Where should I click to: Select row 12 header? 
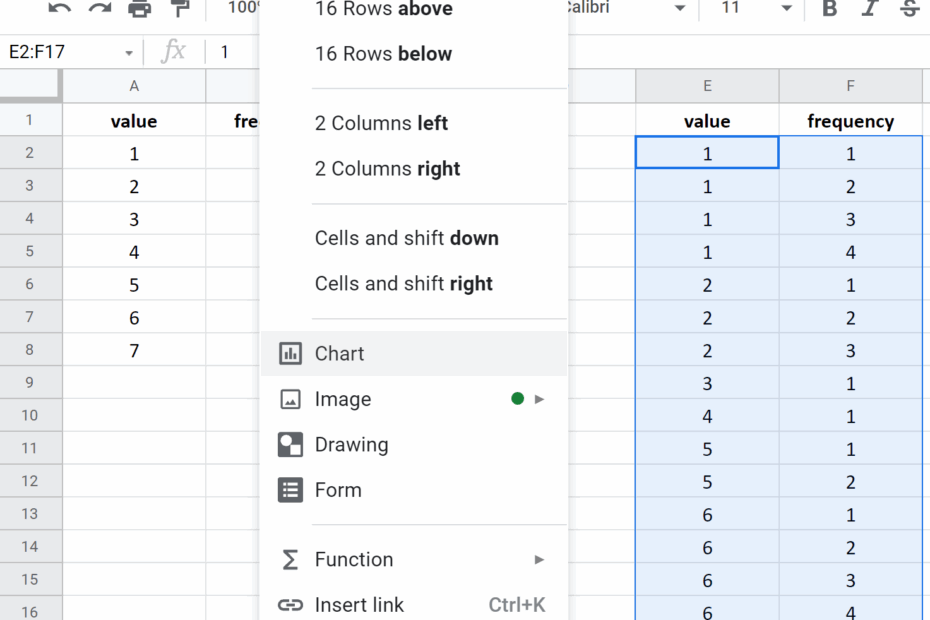(x=30, y=481)
